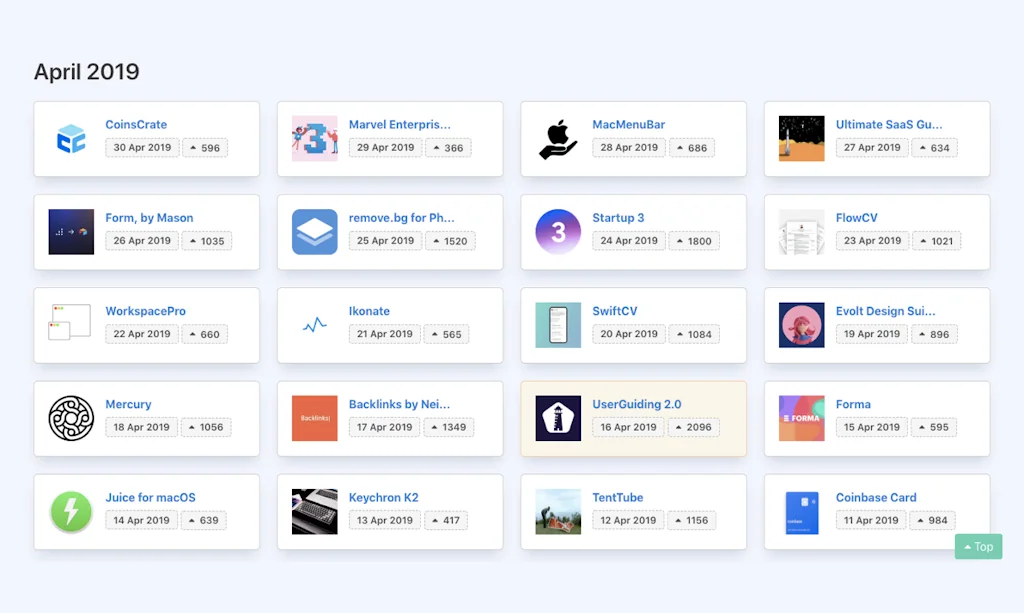Image resolution: width=1024 pixels, height=613 pixels.
Task: Open the Keychron K2 keyboard thumbnail
Action: [315, 511]
